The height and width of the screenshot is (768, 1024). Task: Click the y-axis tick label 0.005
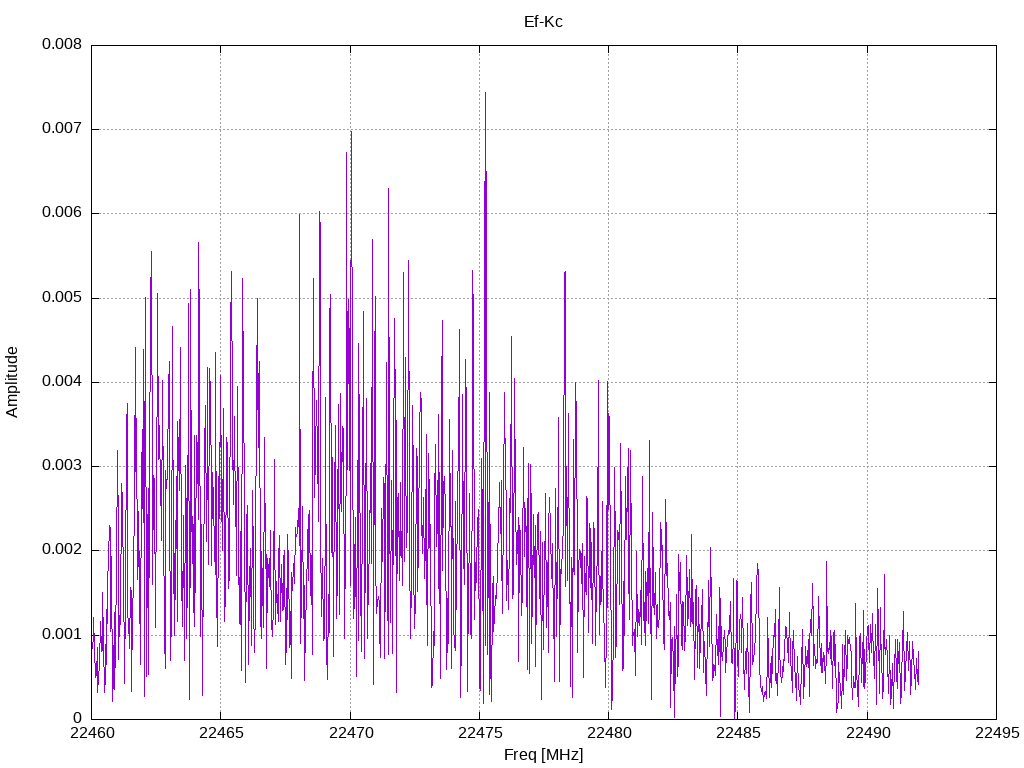pos(62,298)
